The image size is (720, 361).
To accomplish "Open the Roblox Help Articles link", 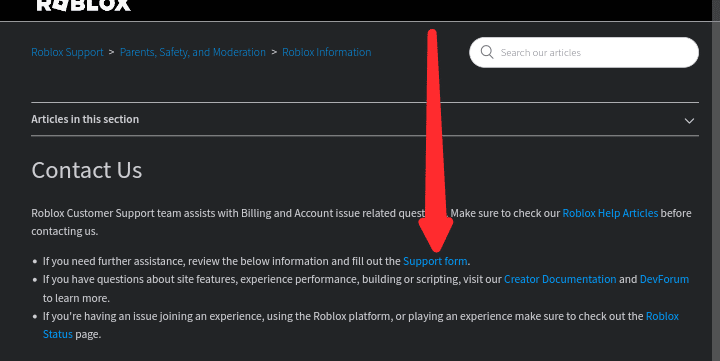I will click(x=610, y=213).
